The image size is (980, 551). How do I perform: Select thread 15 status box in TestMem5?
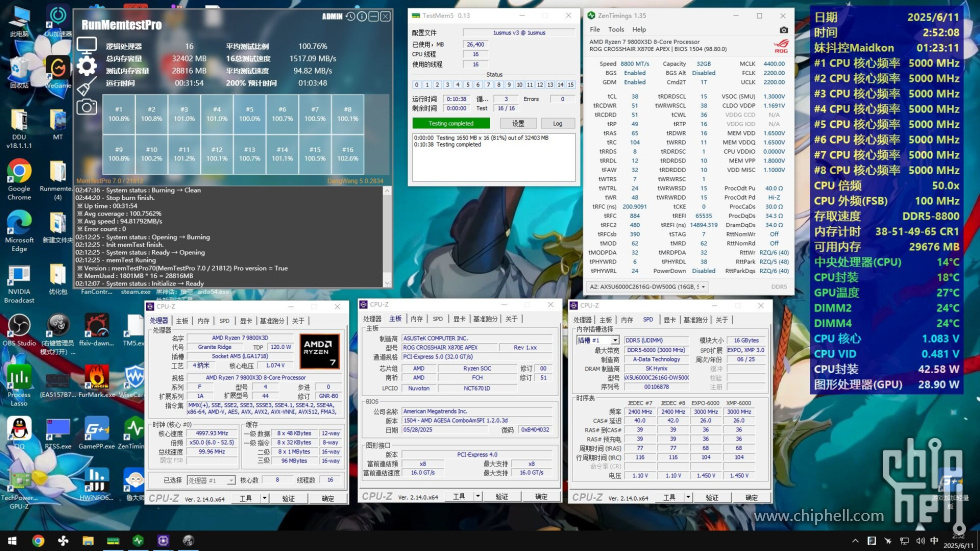point(570,84)
